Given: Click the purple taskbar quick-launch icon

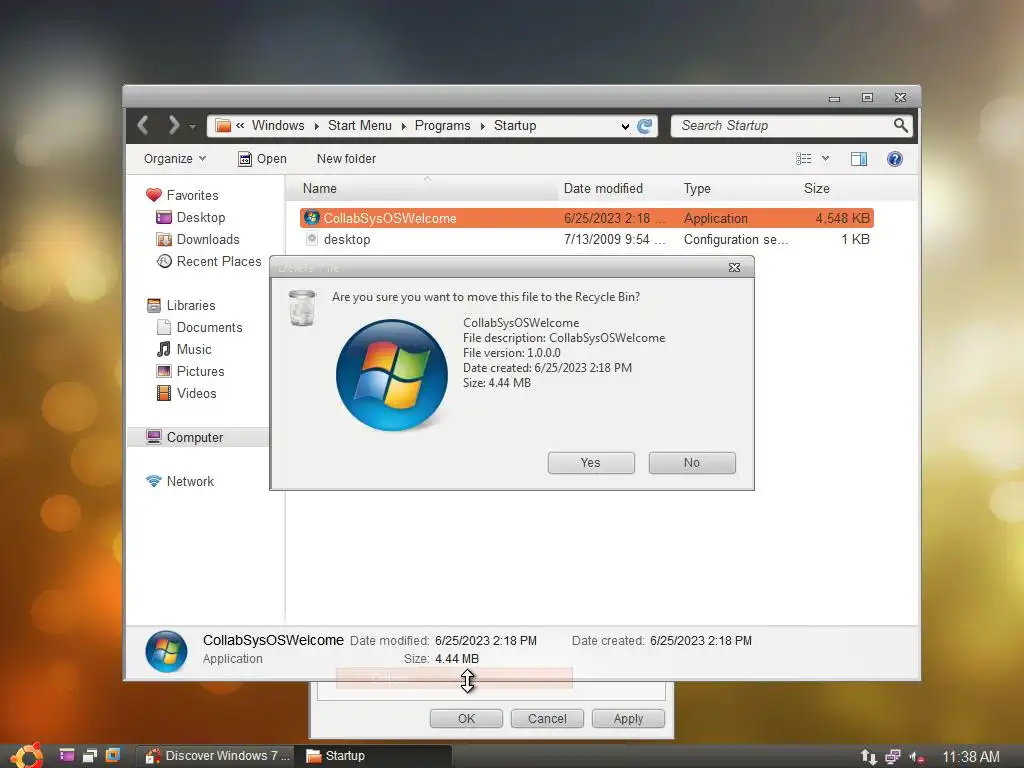Looking at the screenshot, I should click(x=67, y=755).
